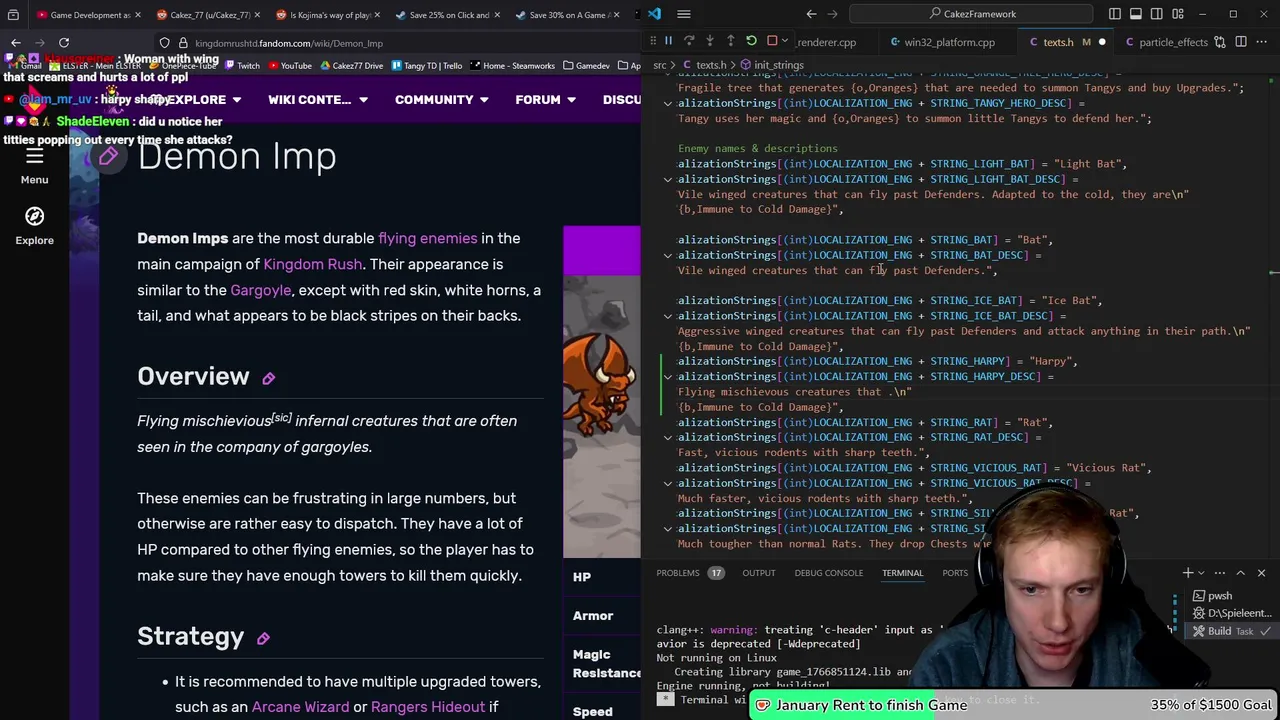Expand the FORUM wiki nav dropdown

(544, 100)
